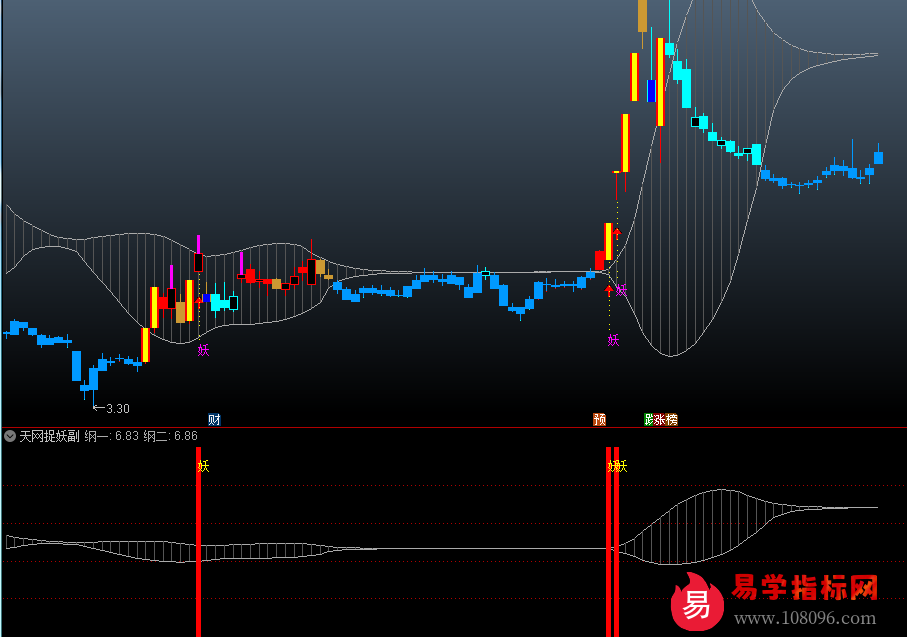The height and width of the screenshot is (637, 907).
Task: Click the green 跌 icon
Action: tap(648, 419)
